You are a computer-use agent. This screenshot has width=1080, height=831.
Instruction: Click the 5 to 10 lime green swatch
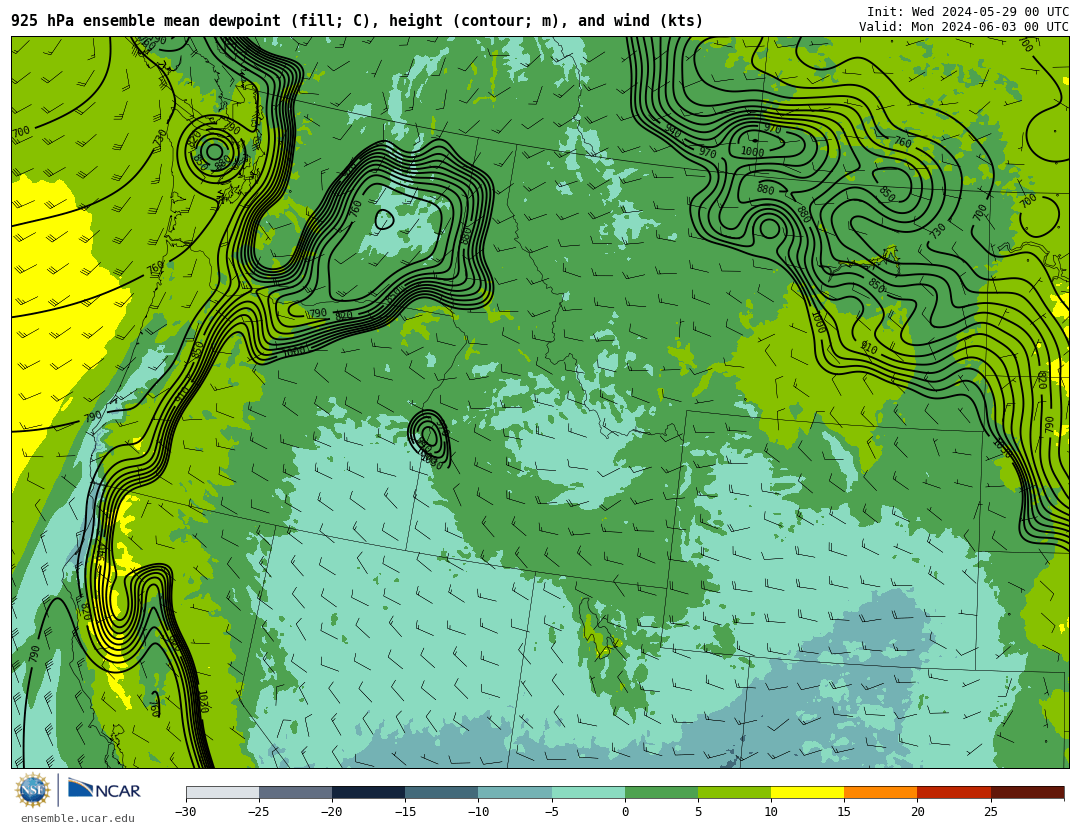tap(734, 792)
